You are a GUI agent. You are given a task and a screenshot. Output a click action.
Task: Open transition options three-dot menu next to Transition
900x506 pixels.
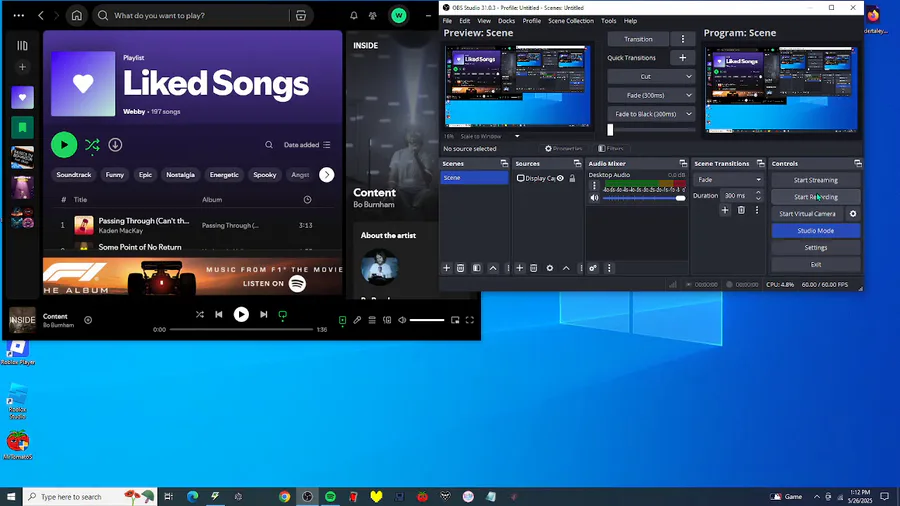coord(682,39)
